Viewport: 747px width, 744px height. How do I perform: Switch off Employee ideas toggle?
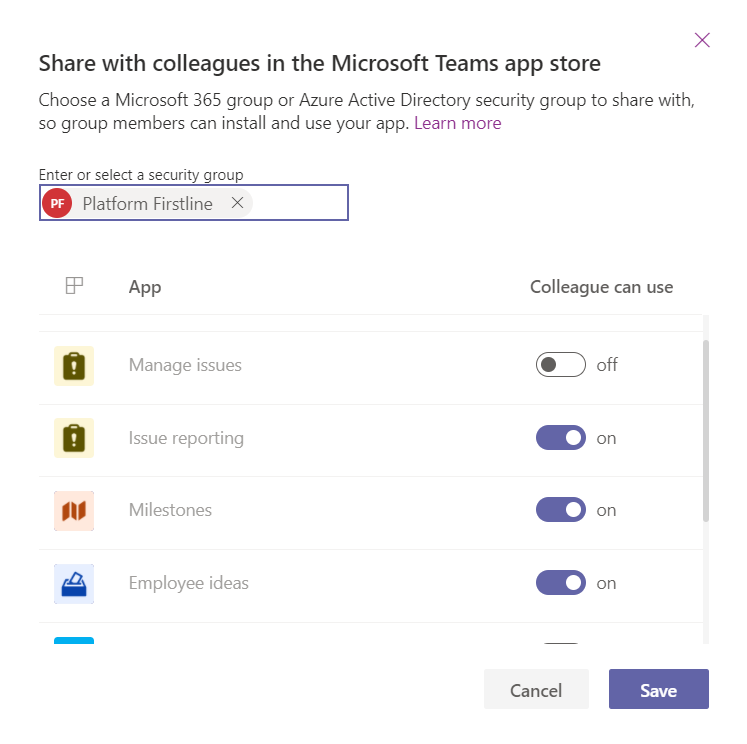click(560, 583)
